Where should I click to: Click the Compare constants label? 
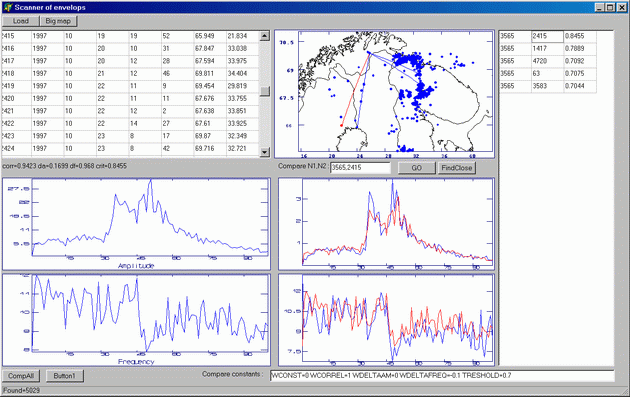232,374
